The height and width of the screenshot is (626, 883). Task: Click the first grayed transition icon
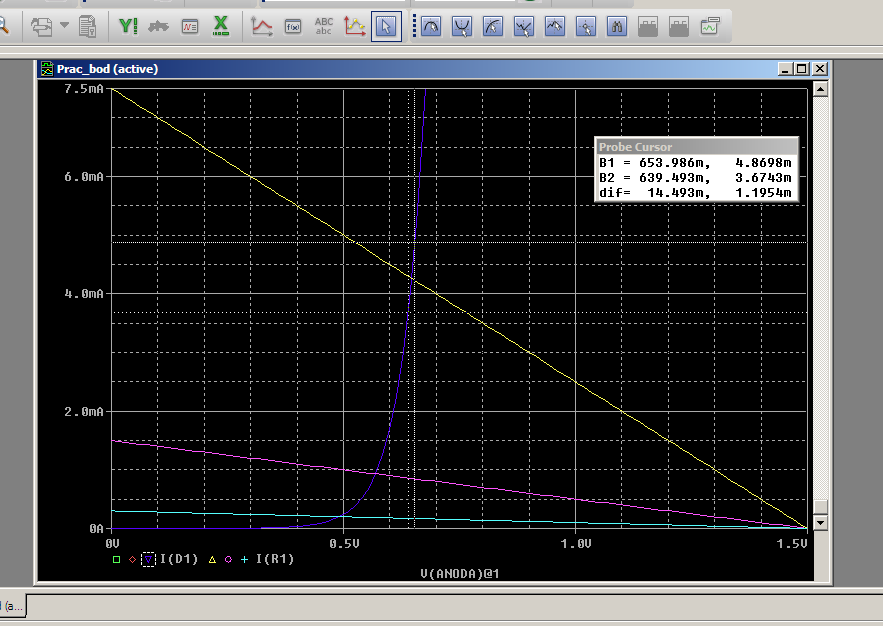click(648, 26)
